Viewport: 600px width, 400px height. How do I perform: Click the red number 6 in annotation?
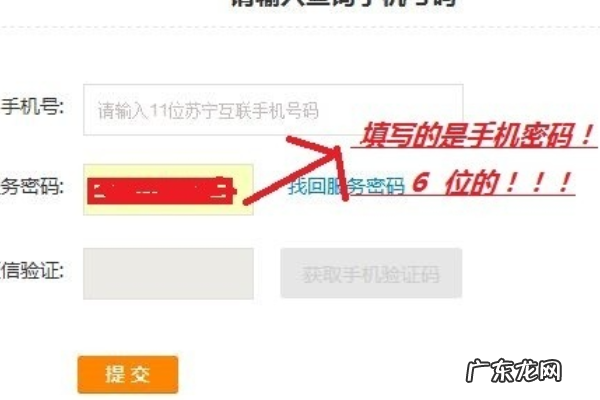[x=421, y=181]
